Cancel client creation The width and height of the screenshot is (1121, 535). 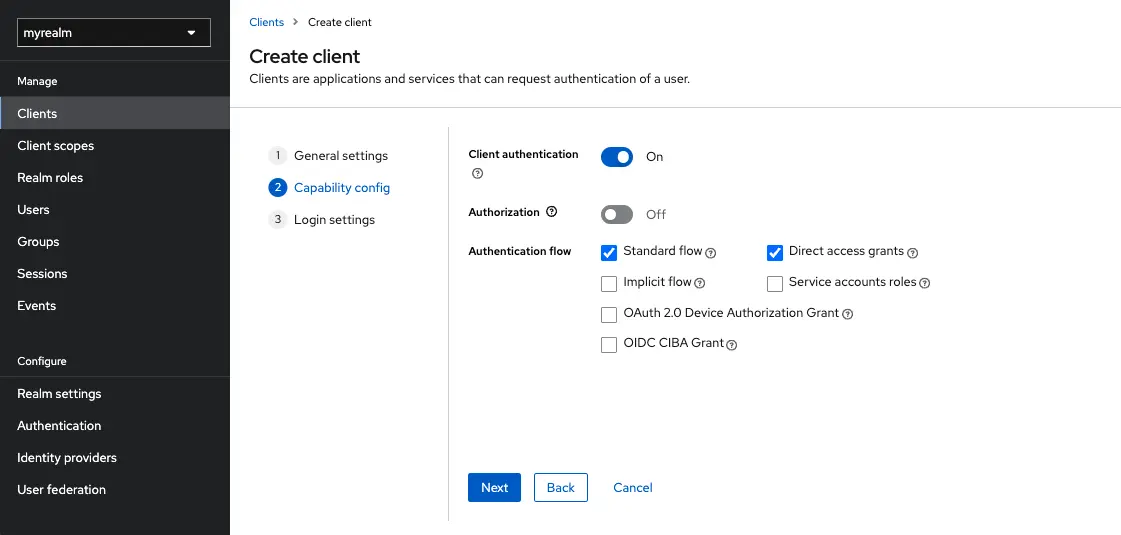[633, 487]
